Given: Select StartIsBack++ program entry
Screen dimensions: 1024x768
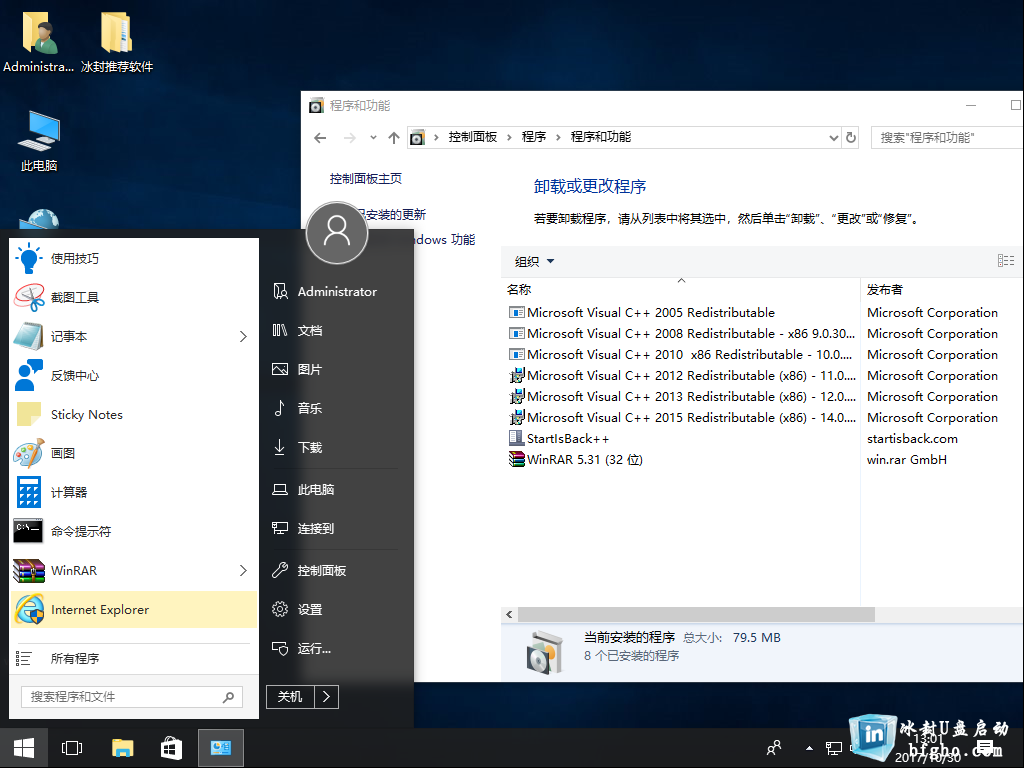Looking at the screenshot, I should point(558,438).
